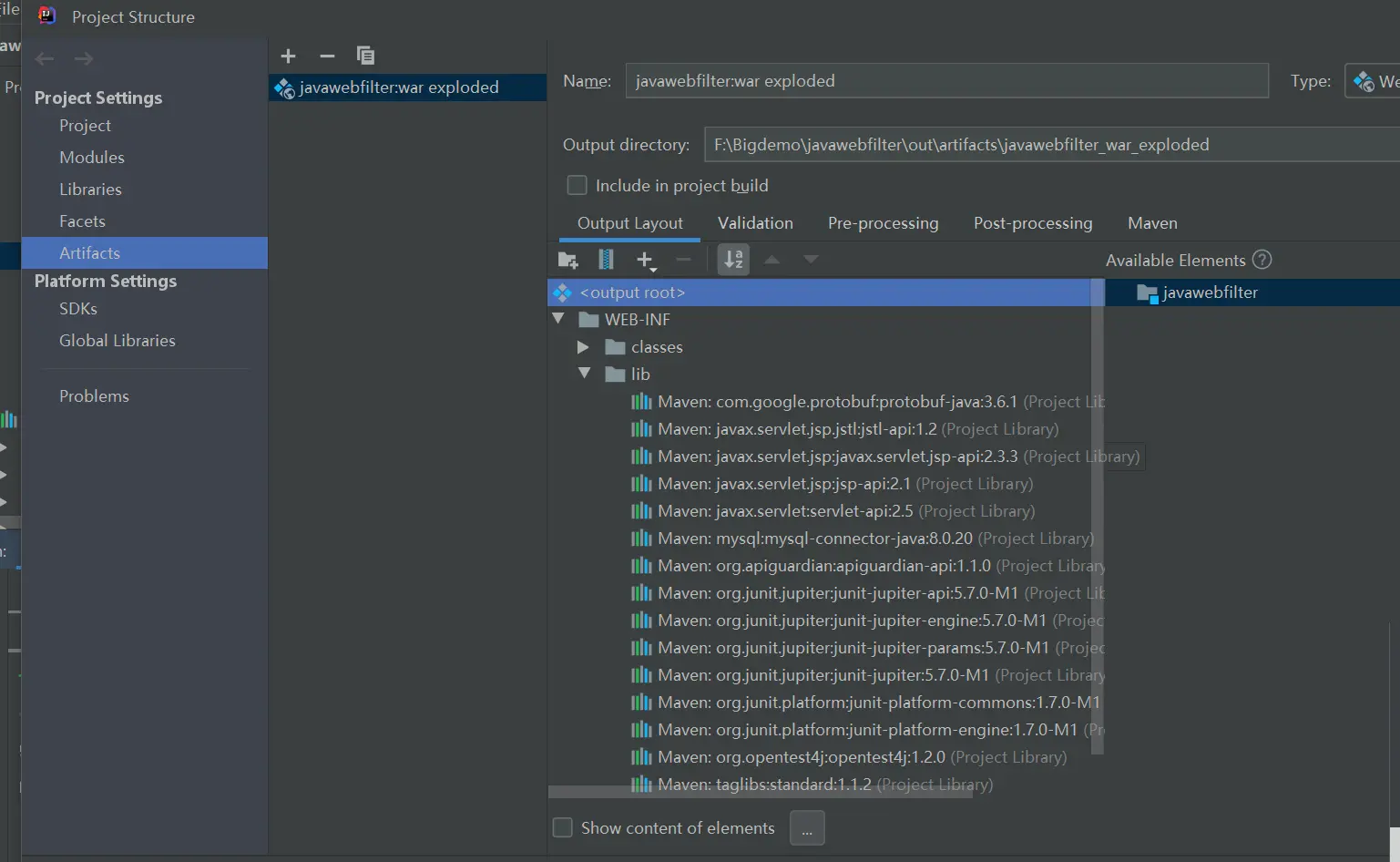Open the Post-processing tab
Image resolution: width=1400 pixels, height=862 pixels.
[1033, 223]
